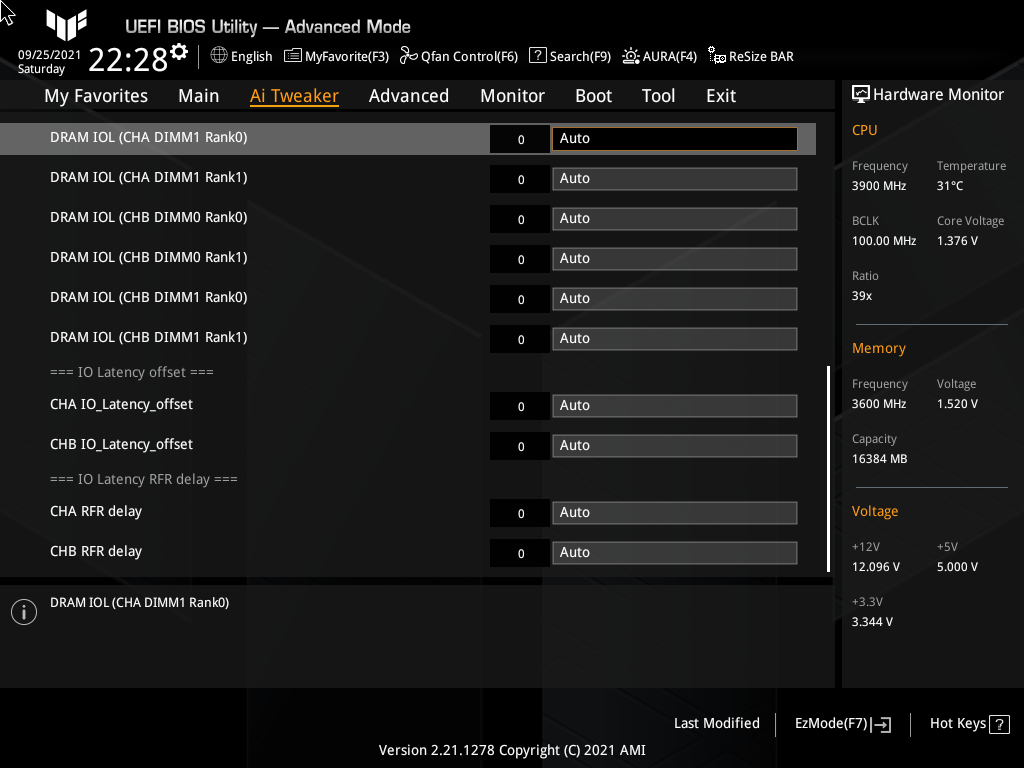Click Core Voltage 1.376 V value

pos(957,241)
